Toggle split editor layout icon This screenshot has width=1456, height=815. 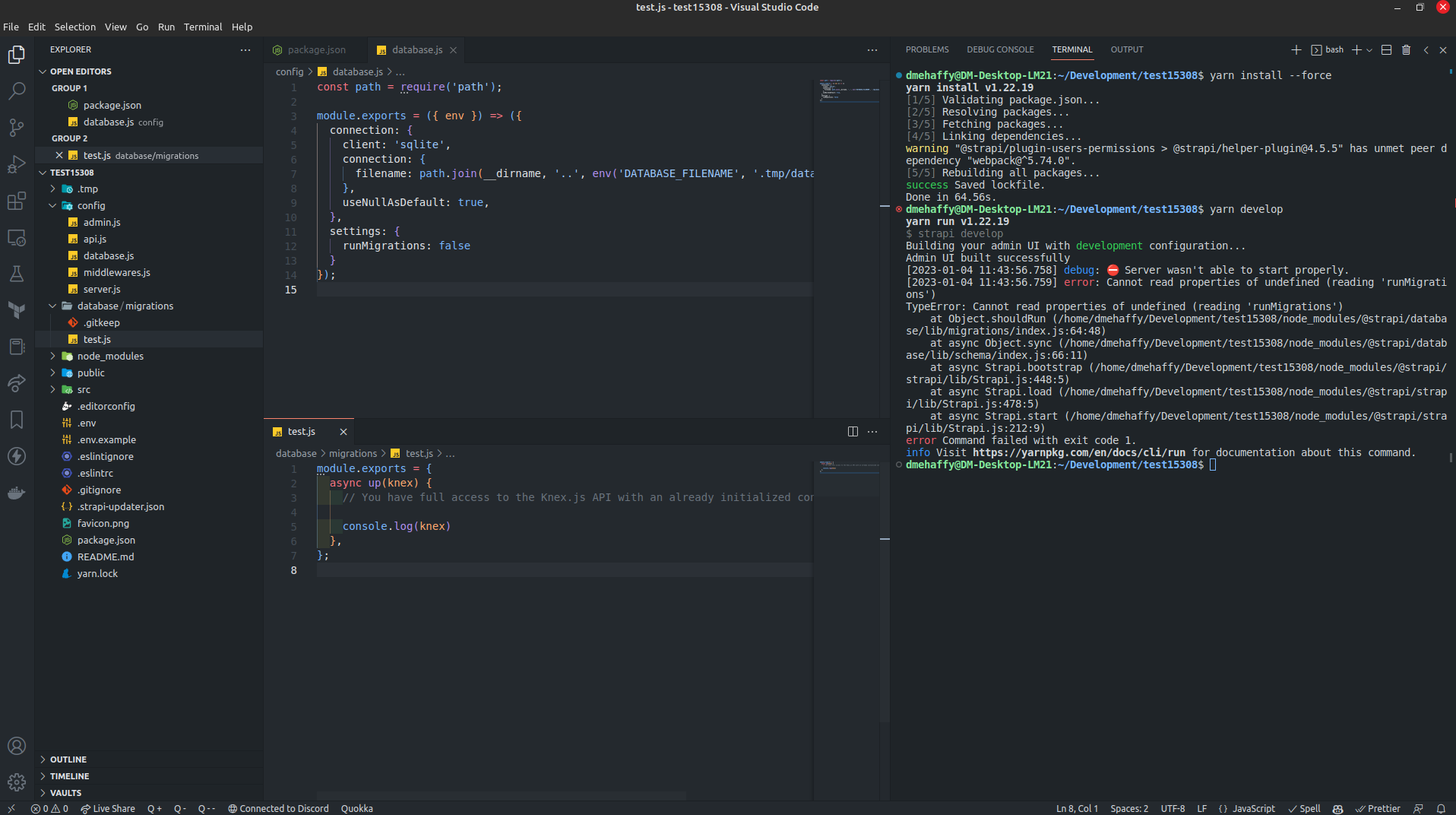click(x=853, y=431)
